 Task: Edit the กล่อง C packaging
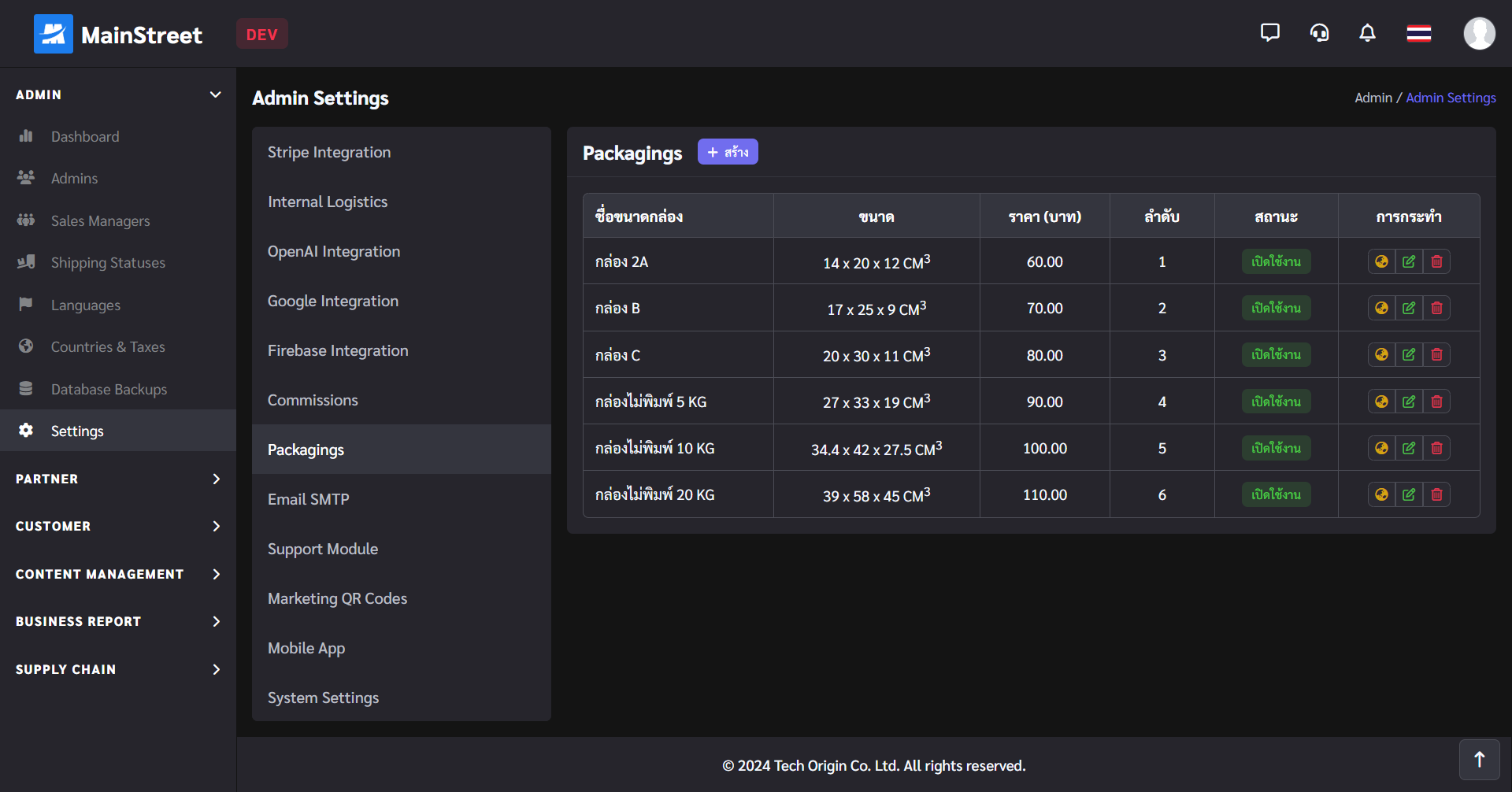pyautogui.click(x=1409, y=354)
